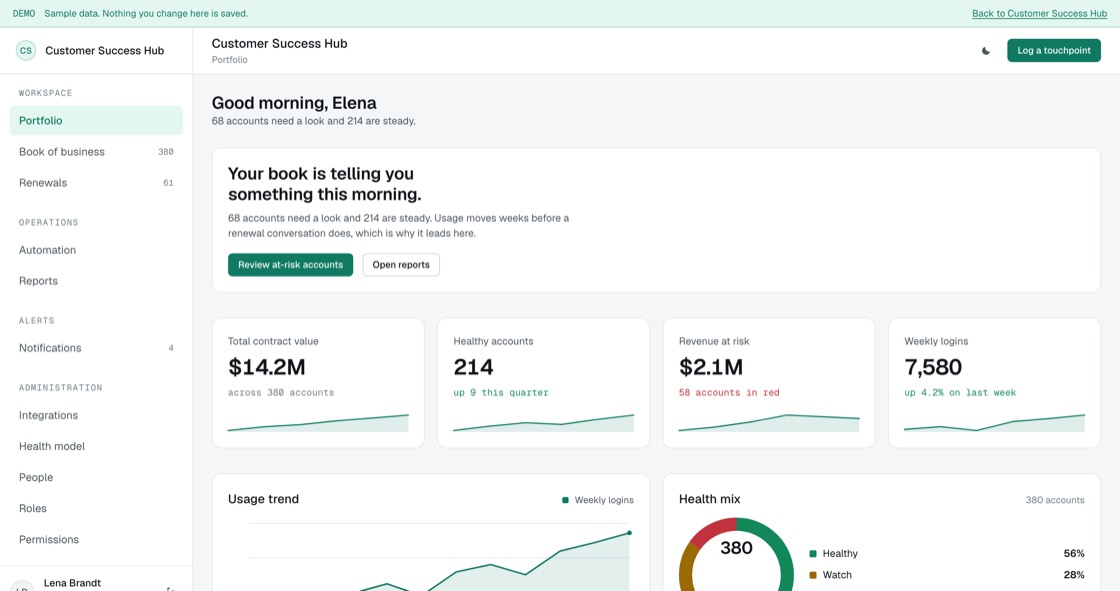Click the ADMINISTRATION section heading
Screen dimensions: 1120x591
(x=61, y=387)
